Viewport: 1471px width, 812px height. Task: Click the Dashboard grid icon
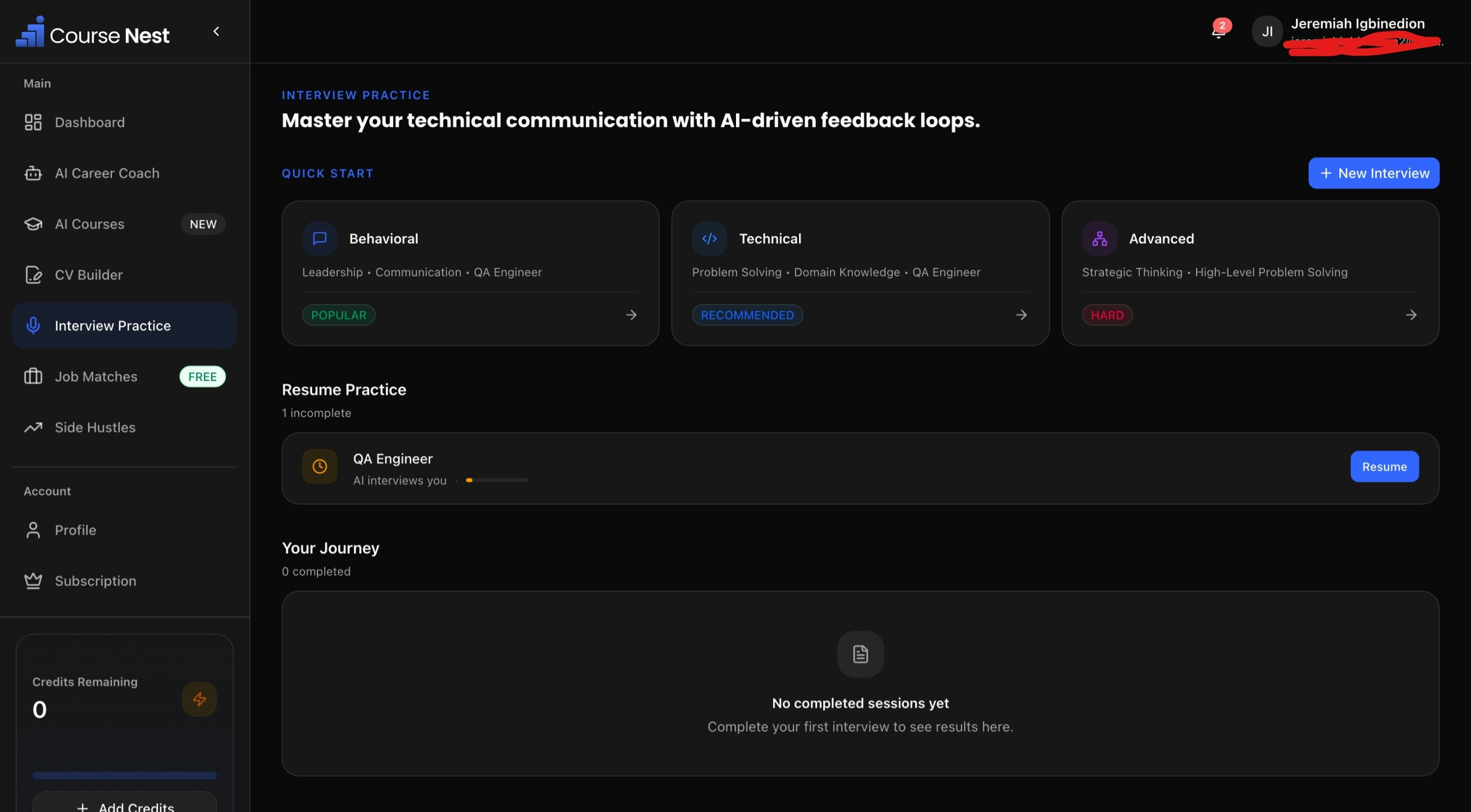[33, 122]
